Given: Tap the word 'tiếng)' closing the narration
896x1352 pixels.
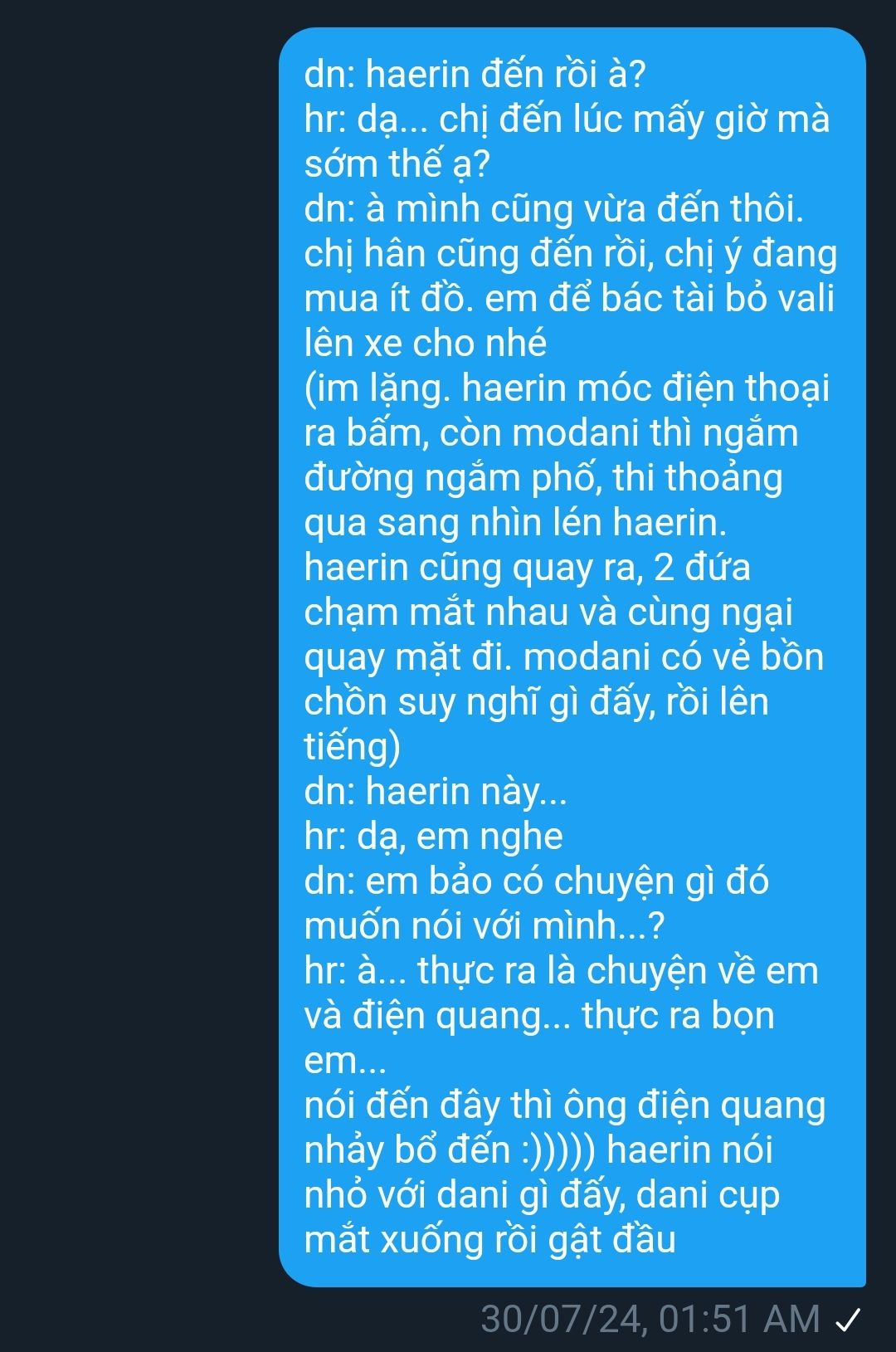Looking at the screenshot, I should pos(353,747).
